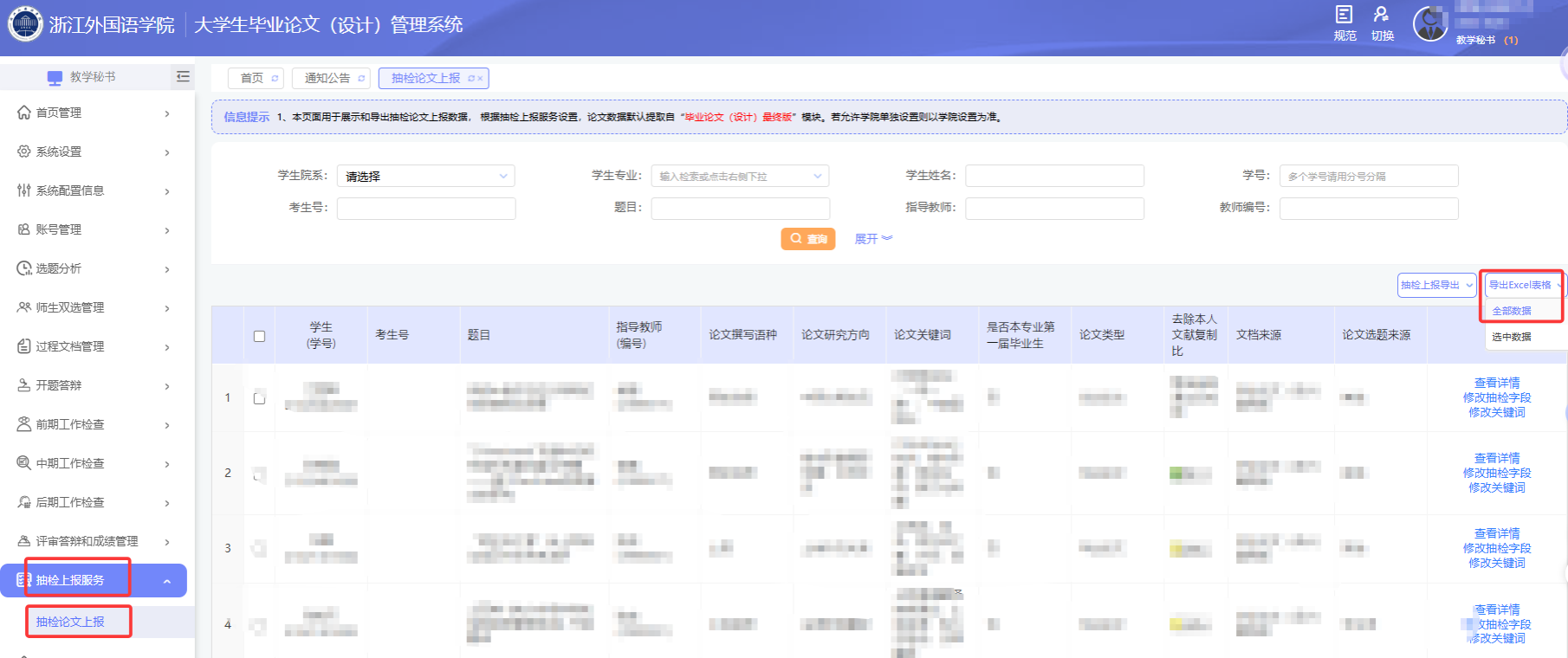Refresh the 抽检论文上报 tab via its icon
The image size is (1568, 658).
tap(471, 79)
